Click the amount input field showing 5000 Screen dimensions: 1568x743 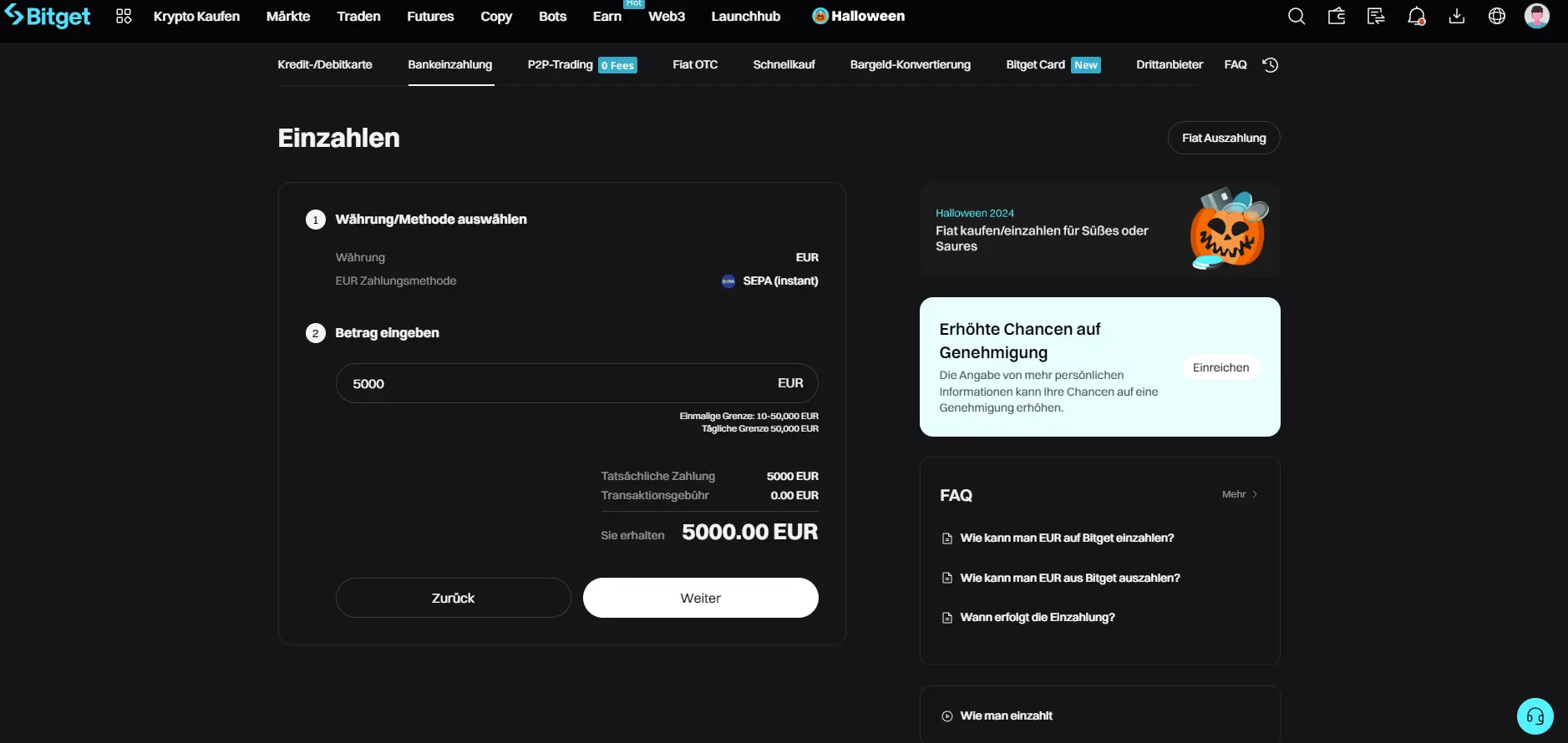pos(576,383)
